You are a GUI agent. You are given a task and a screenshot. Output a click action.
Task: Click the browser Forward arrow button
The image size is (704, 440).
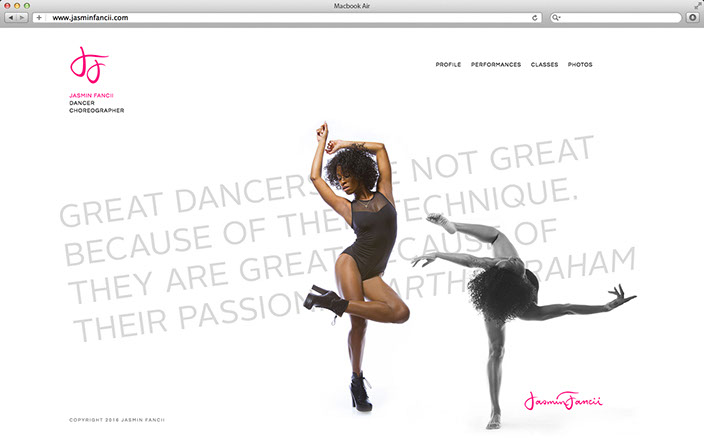[22, 18]
